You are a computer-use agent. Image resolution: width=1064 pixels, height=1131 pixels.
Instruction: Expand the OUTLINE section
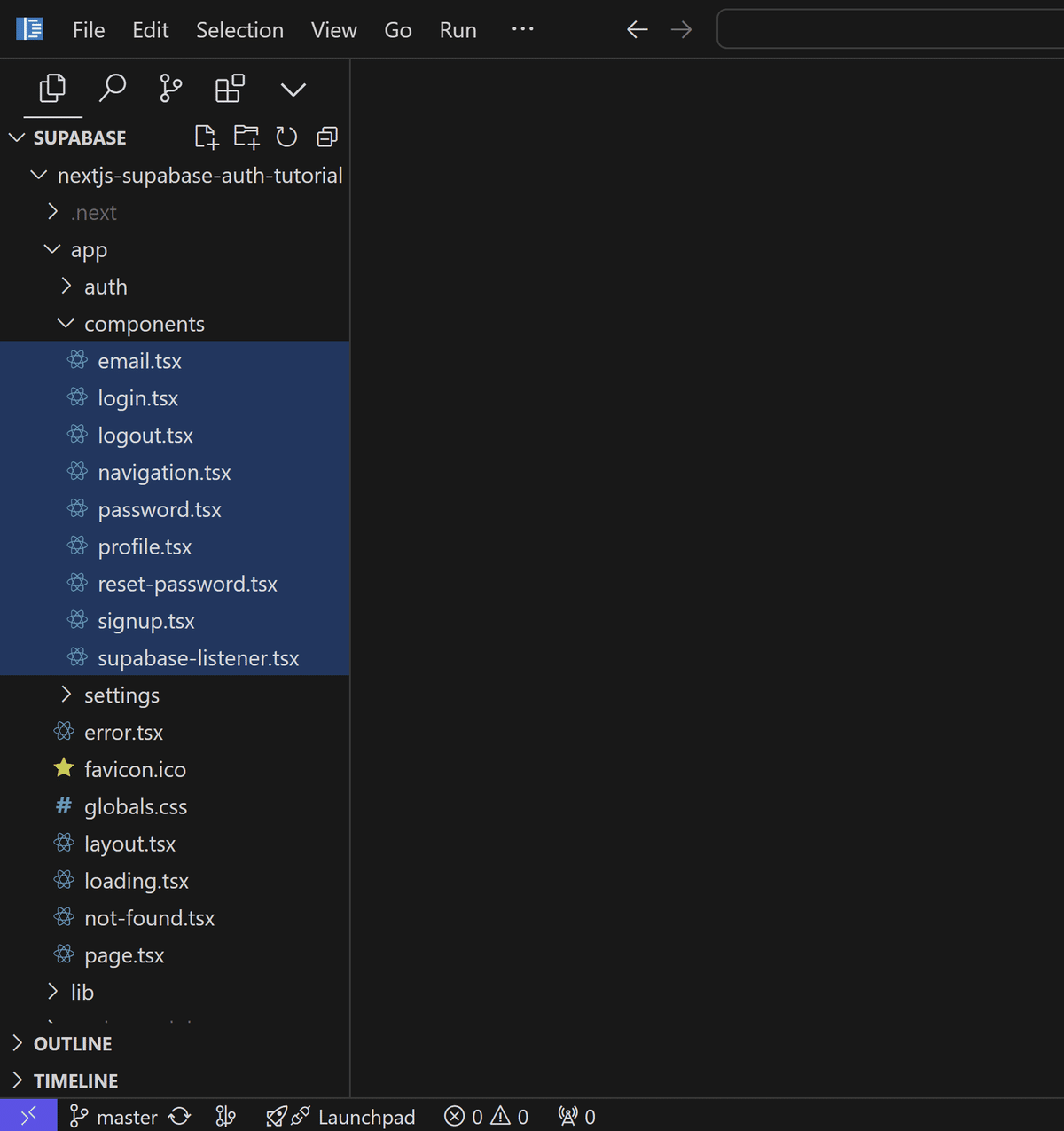click(175, 1044)
